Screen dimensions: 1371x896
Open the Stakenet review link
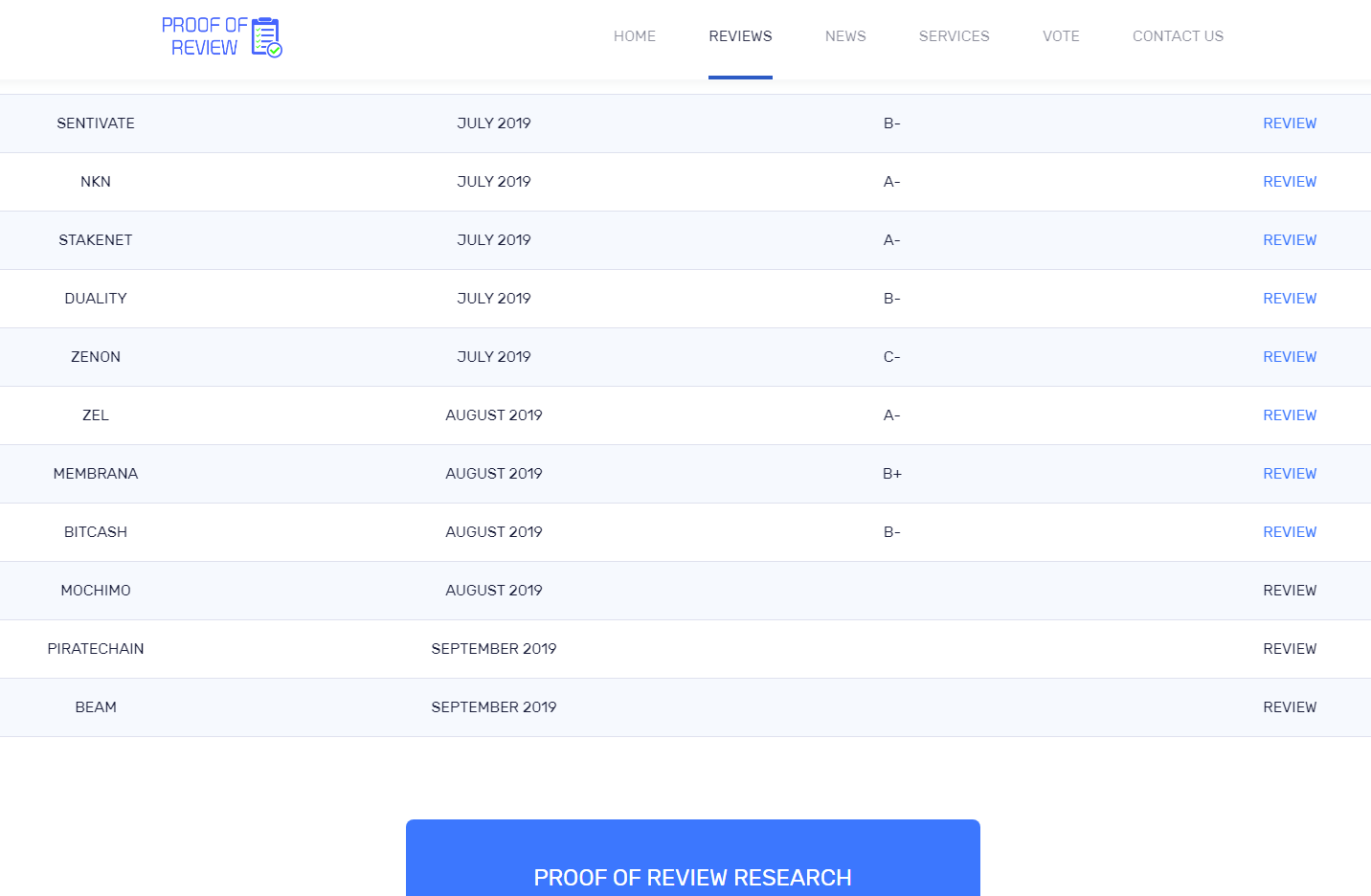coord(1290,240)
